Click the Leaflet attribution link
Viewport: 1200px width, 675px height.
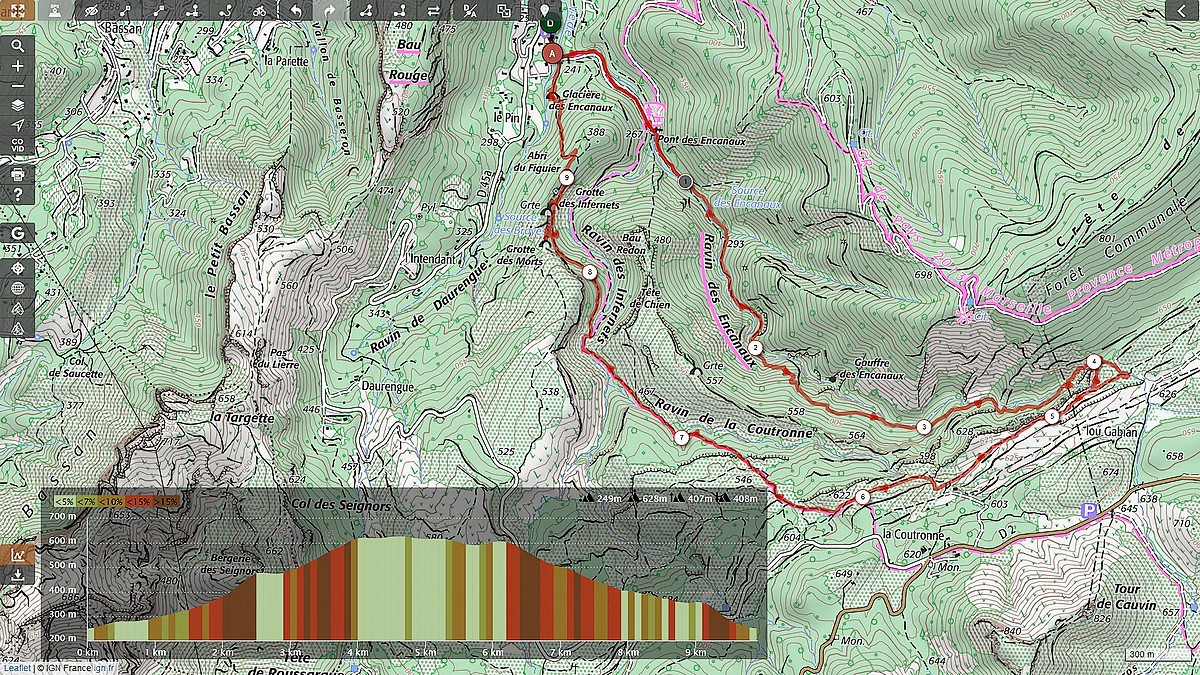click(16, 668)
